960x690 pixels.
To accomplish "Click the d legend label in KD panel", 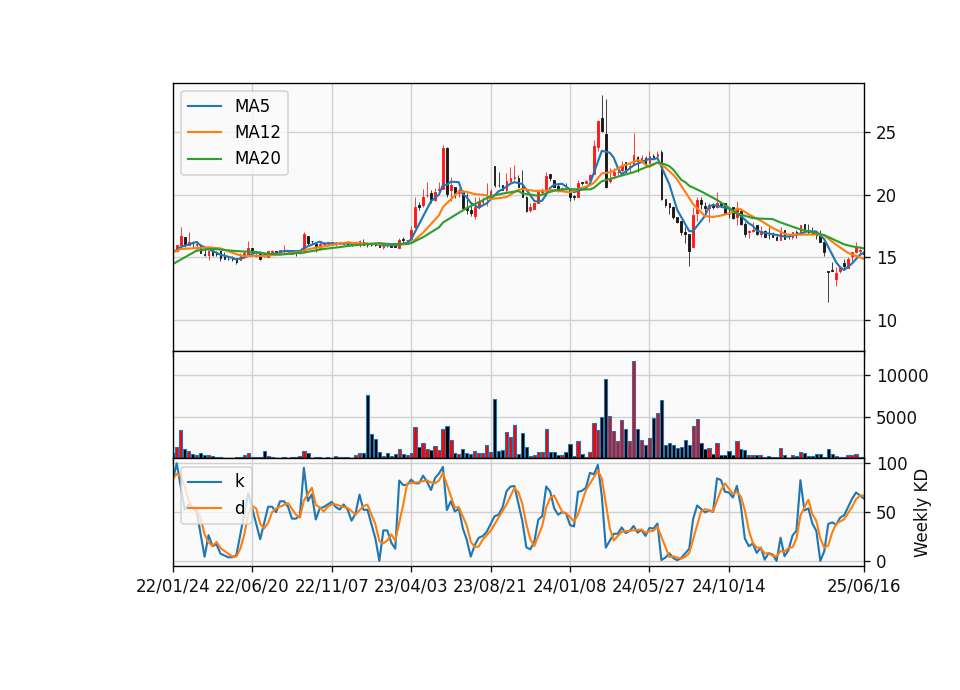I will point(239,508).
